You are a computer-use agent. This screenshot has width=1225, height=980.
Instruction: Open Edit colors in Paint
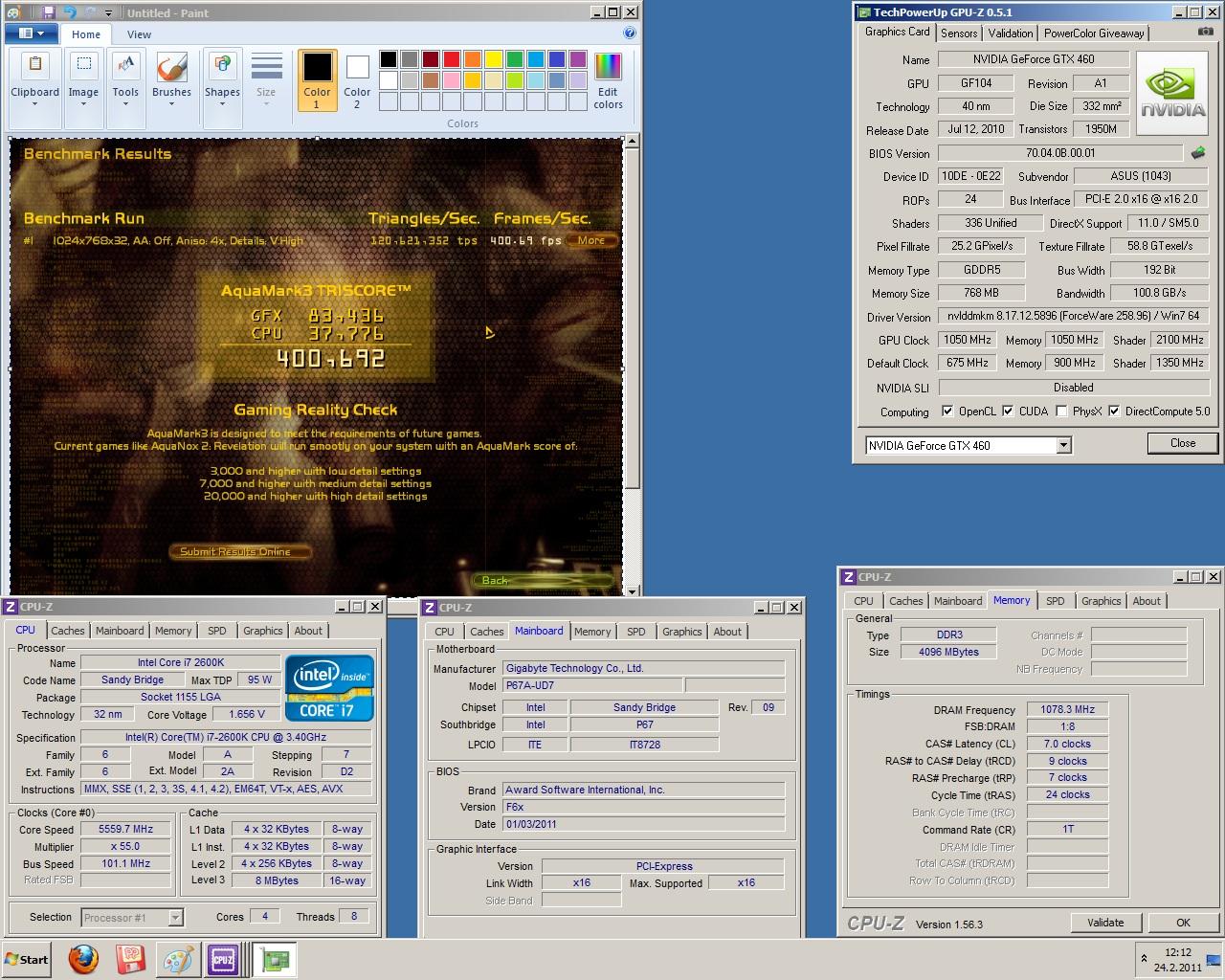click(608, 79)
